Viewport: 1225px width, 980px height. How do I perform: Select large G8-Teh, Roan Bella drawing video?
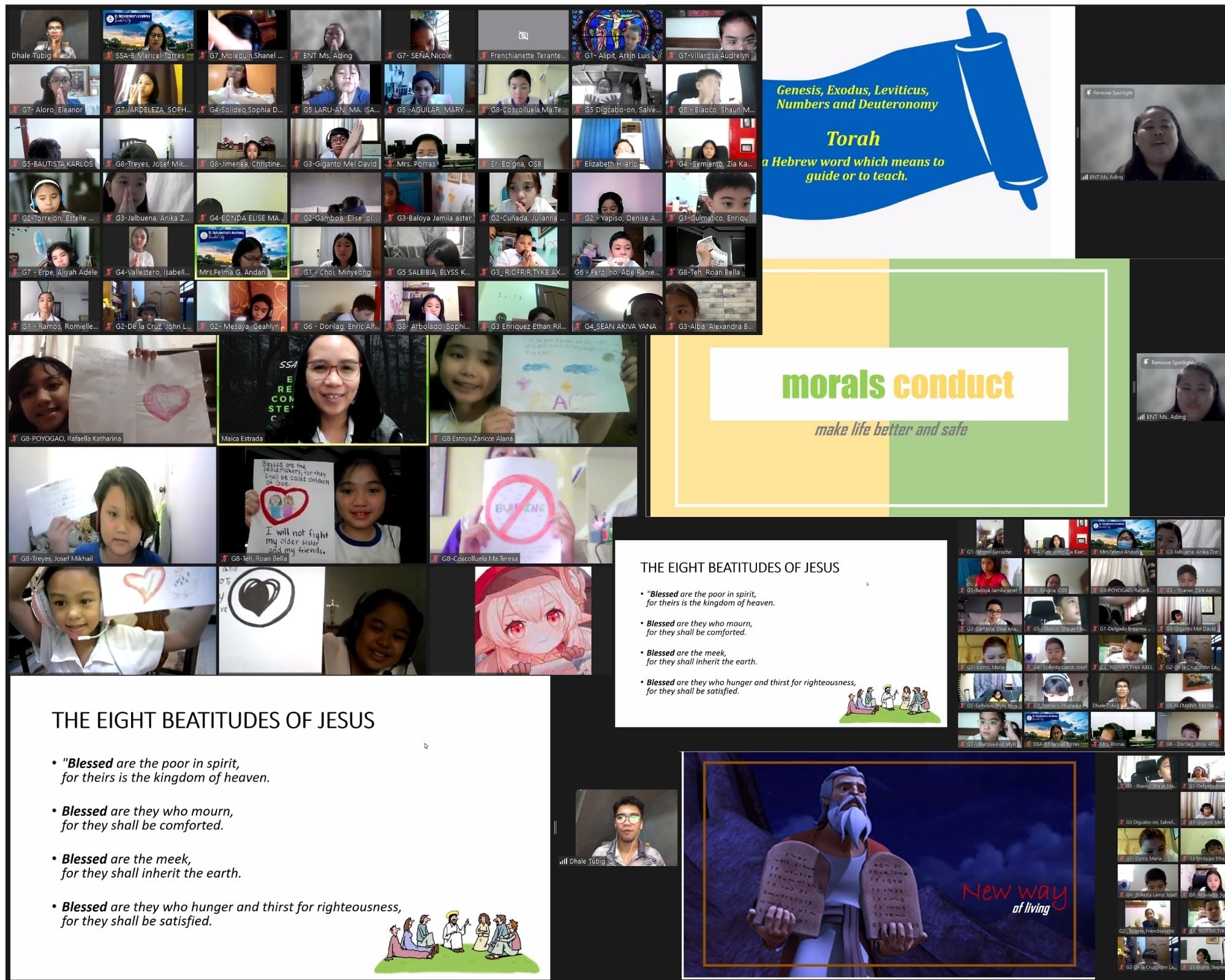(323, 505)
